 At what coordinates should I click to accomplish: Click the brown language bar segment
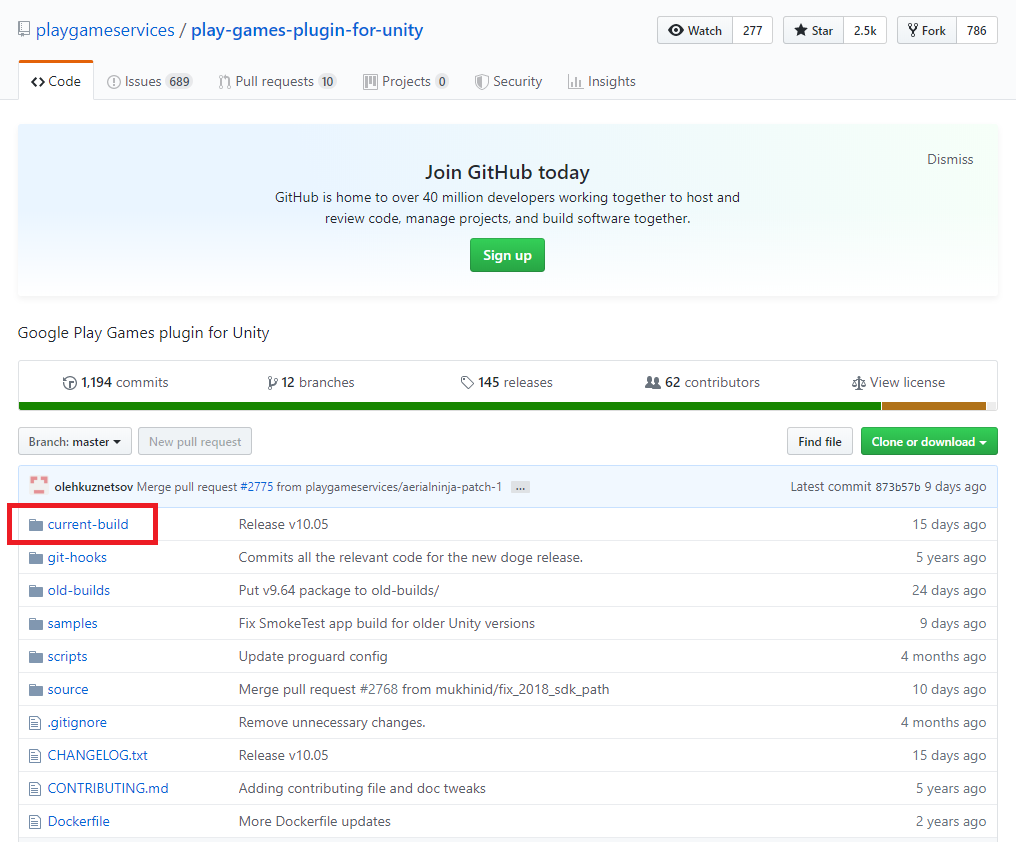coord(934,406)
